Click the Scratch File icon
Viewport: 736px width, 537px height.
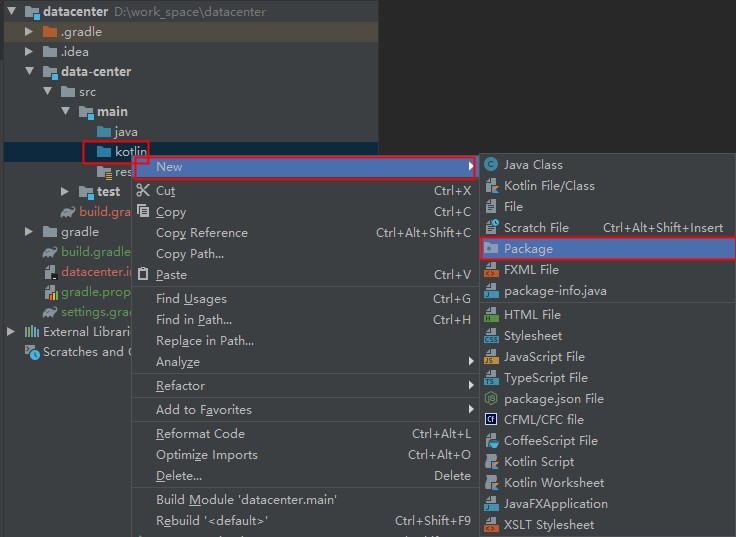(491, 228)
